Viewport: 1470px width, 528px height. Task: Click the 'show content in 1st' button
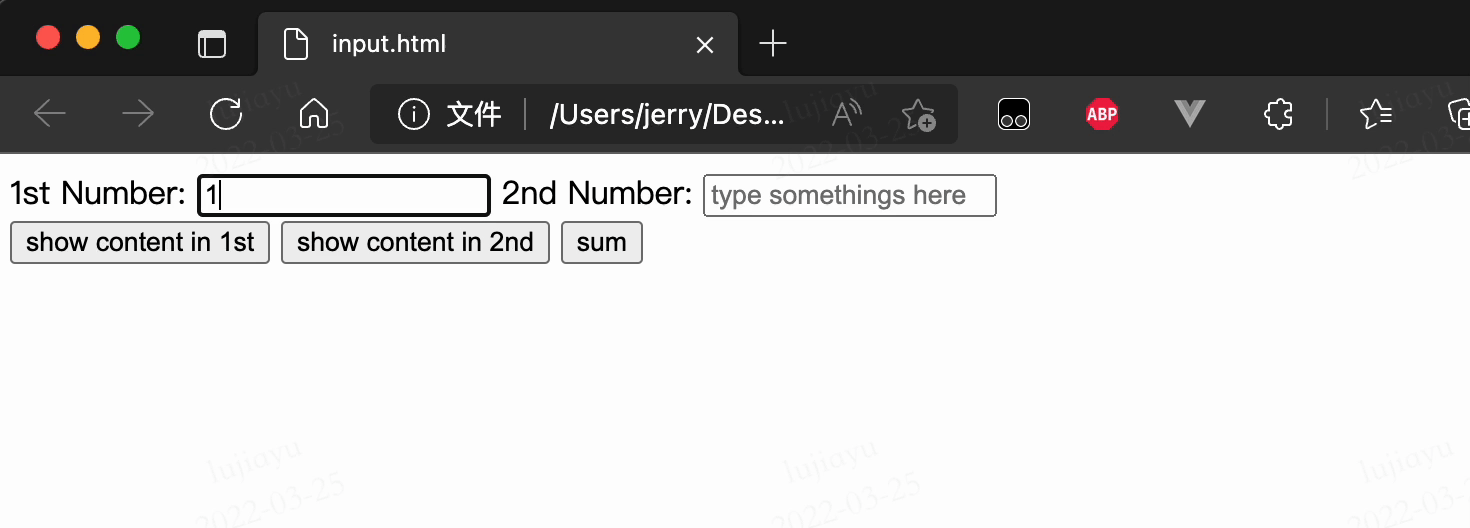coord(140,243)
